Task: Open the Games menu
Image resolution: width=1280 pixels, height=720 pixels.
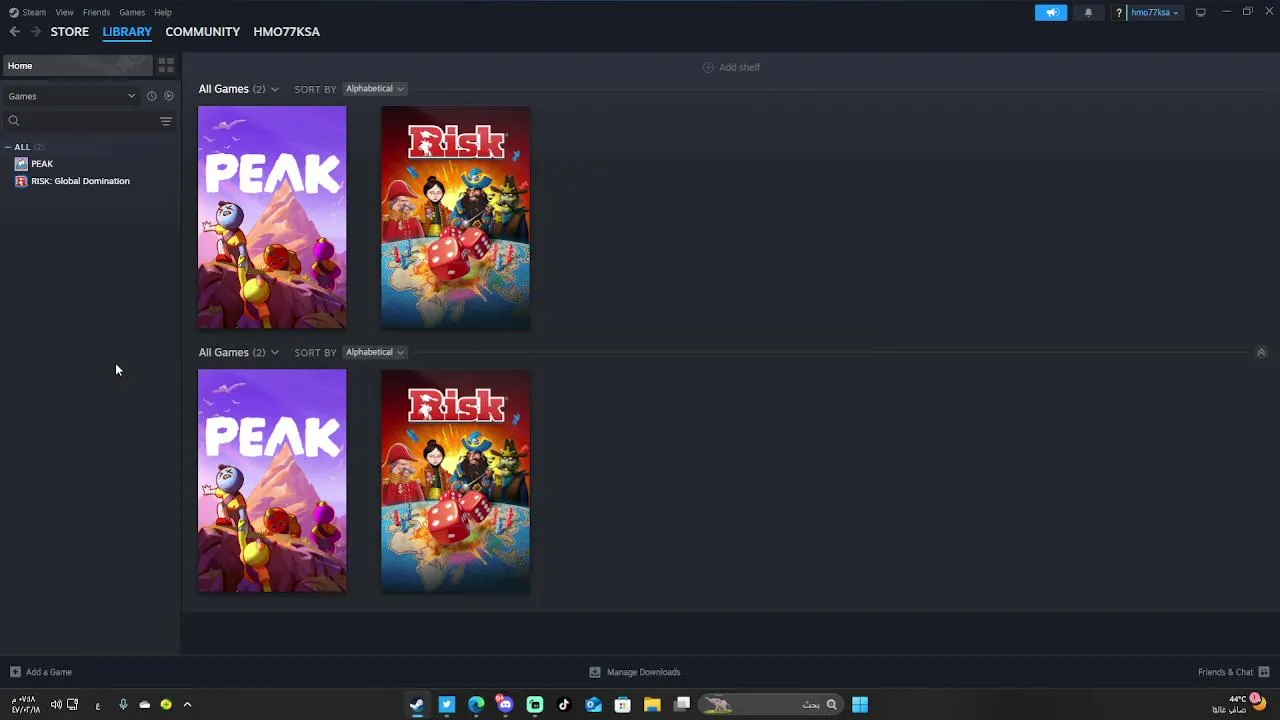Action: point(132,12)
